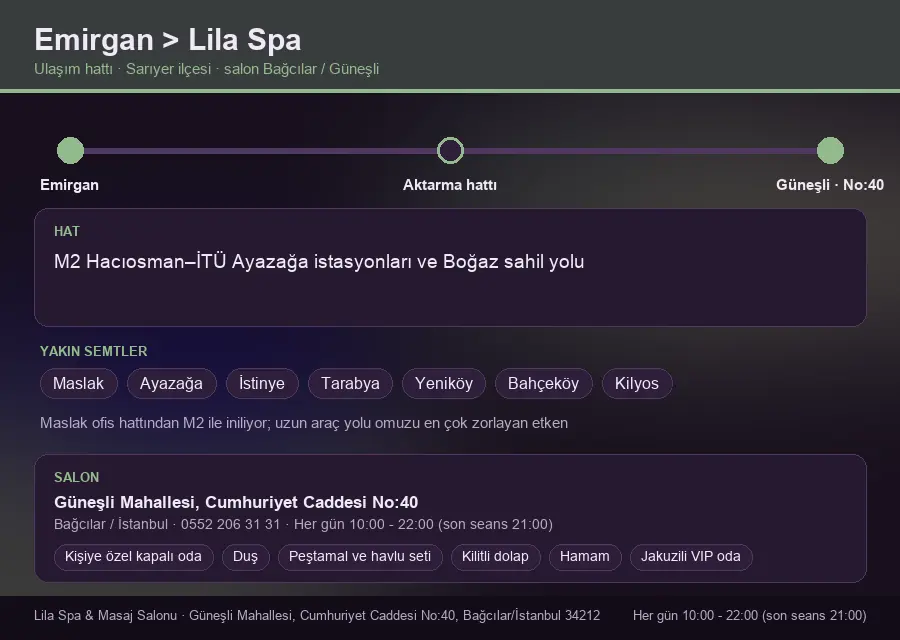Click the HAT section label

67,231
